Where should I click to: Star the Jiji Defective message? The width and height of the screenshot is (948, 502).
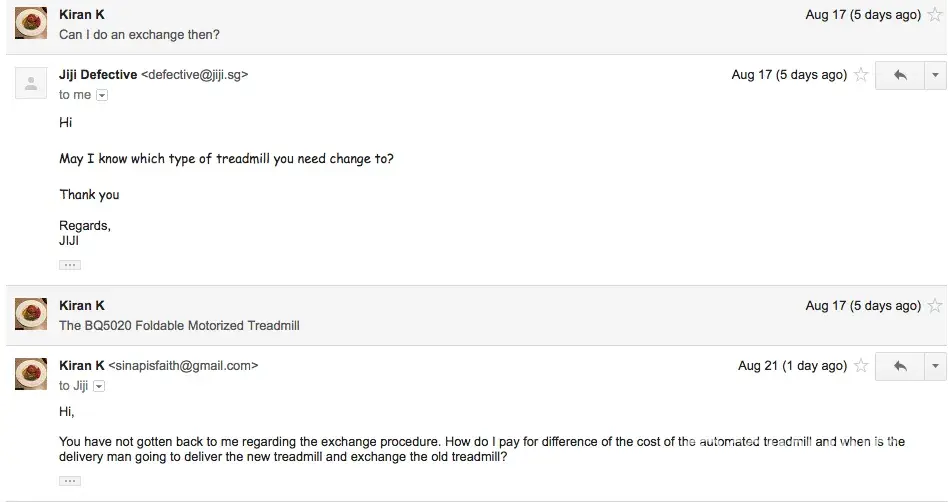pos(861,75)
